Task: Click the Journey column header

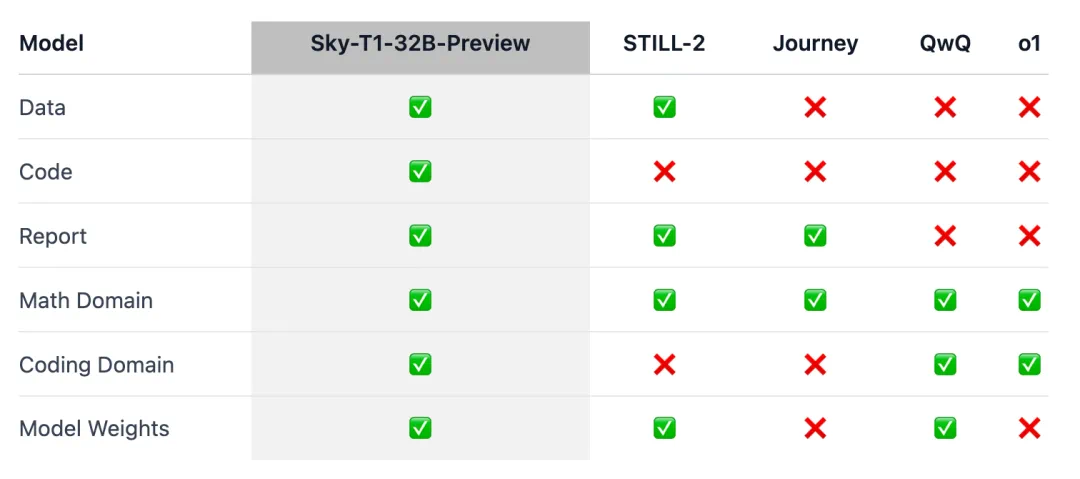Action: (x=815, y=44)
